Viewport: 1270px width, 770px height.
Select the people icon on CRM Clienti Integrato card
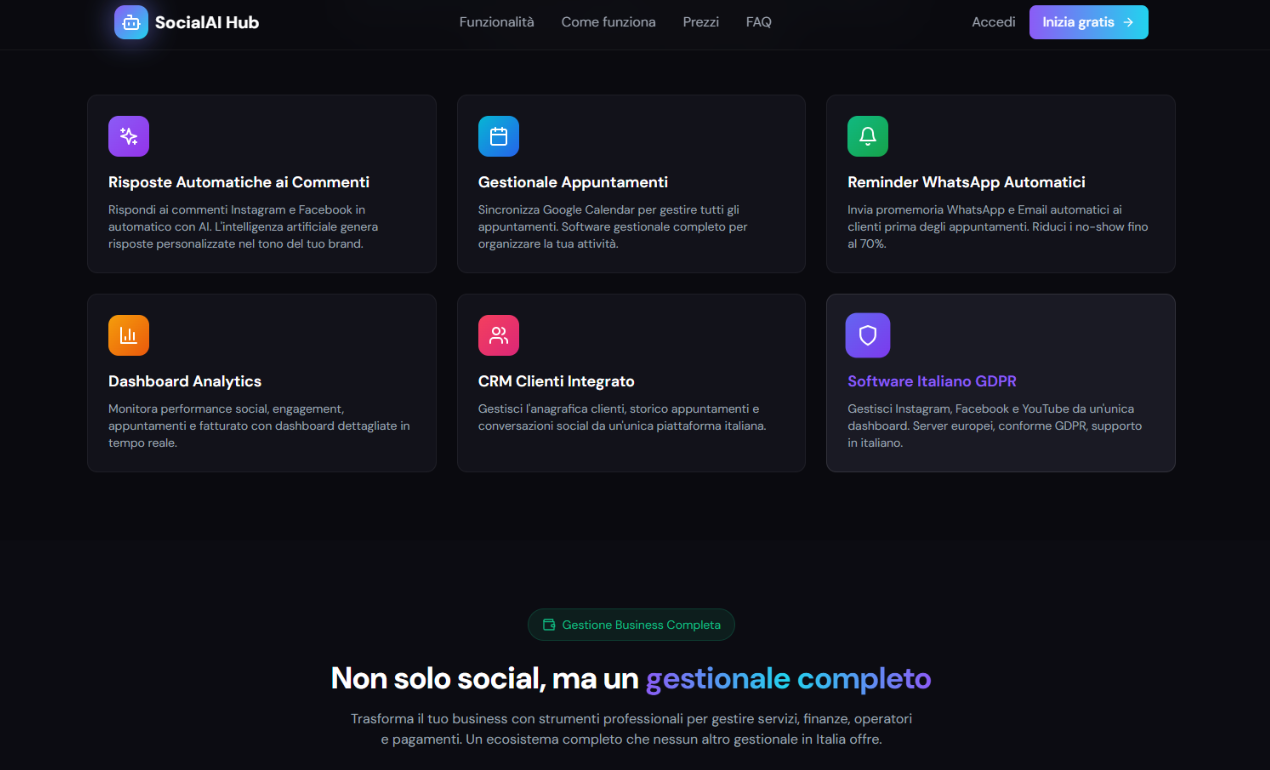(x=498, y=335)
